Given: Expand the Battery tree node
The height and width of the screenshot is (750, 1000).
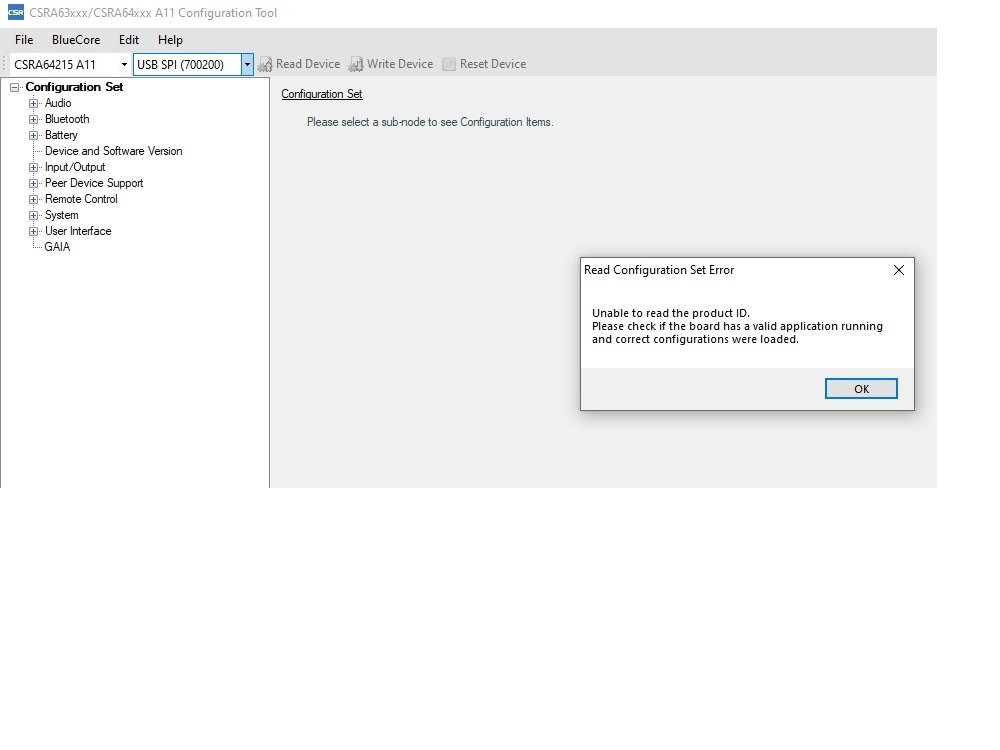Looking at the screenshot, I should (x=33, y=135).
